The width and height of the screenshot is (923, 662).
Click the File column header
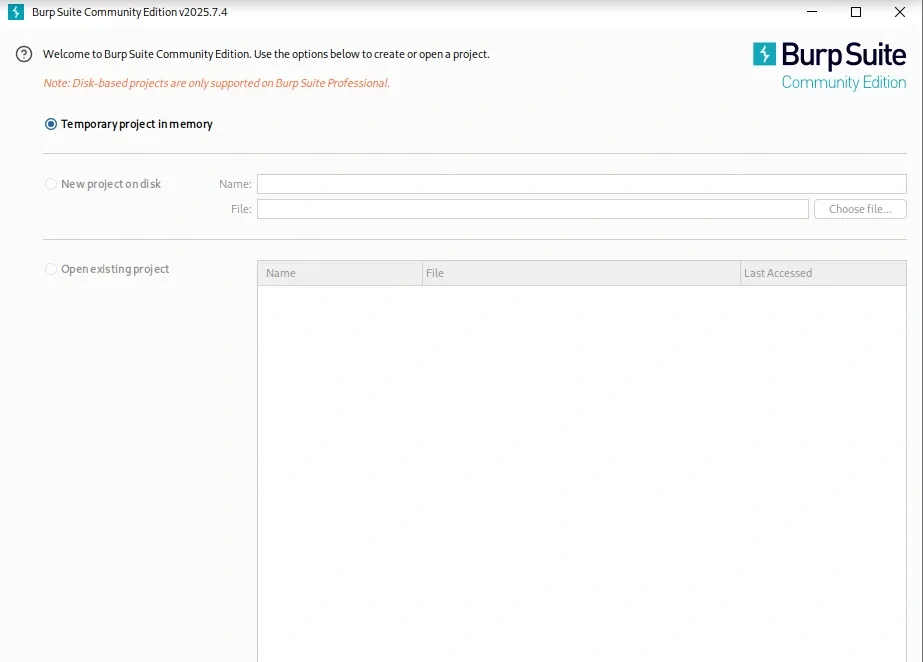(580, 273)
